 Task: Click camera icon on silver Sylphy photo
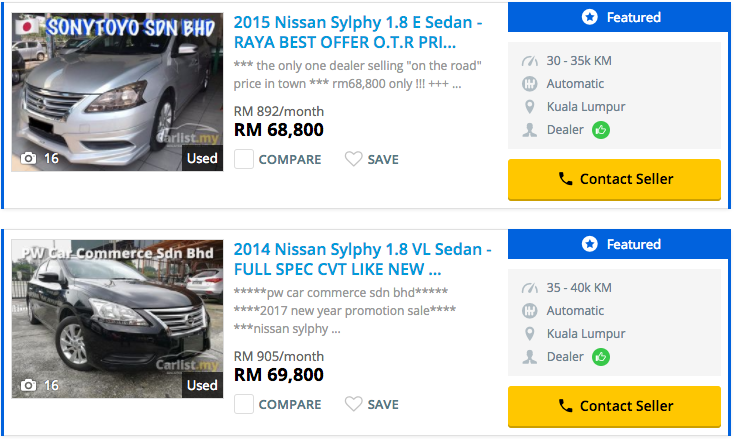[x=28, y=158]
